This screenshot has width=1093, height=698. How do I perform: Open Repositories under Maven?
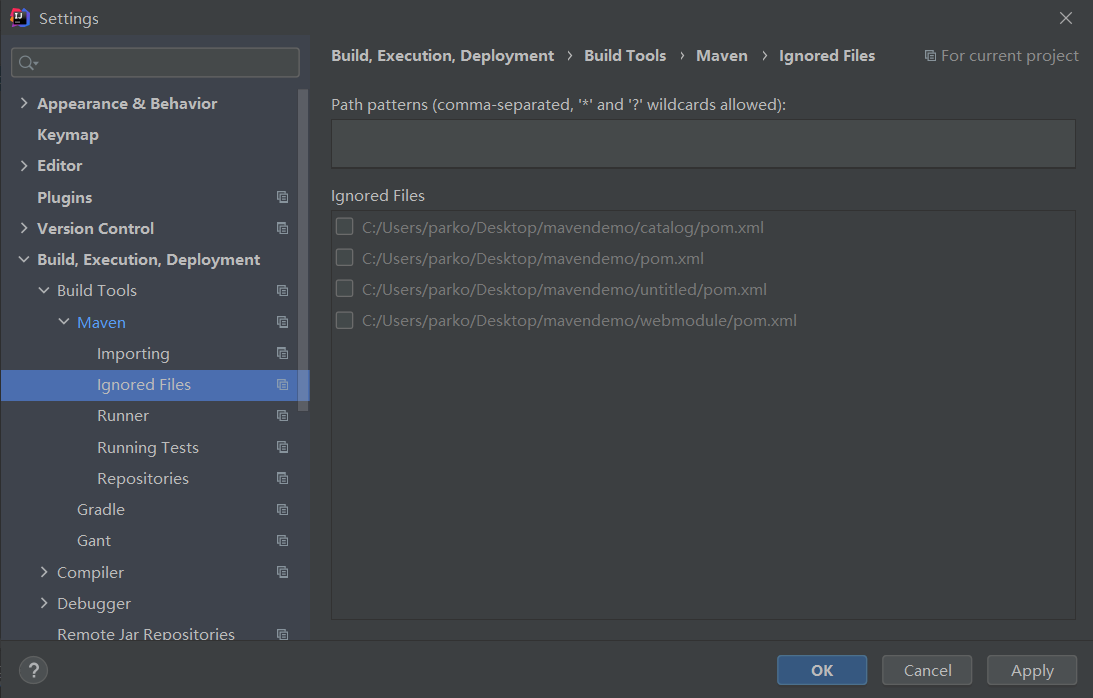143,478
